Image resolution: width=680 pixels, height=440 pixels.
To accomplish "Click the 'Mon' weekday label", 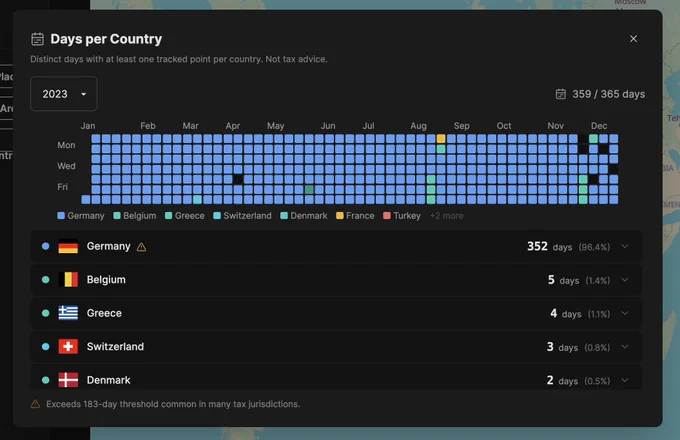I will pos(66,145).
